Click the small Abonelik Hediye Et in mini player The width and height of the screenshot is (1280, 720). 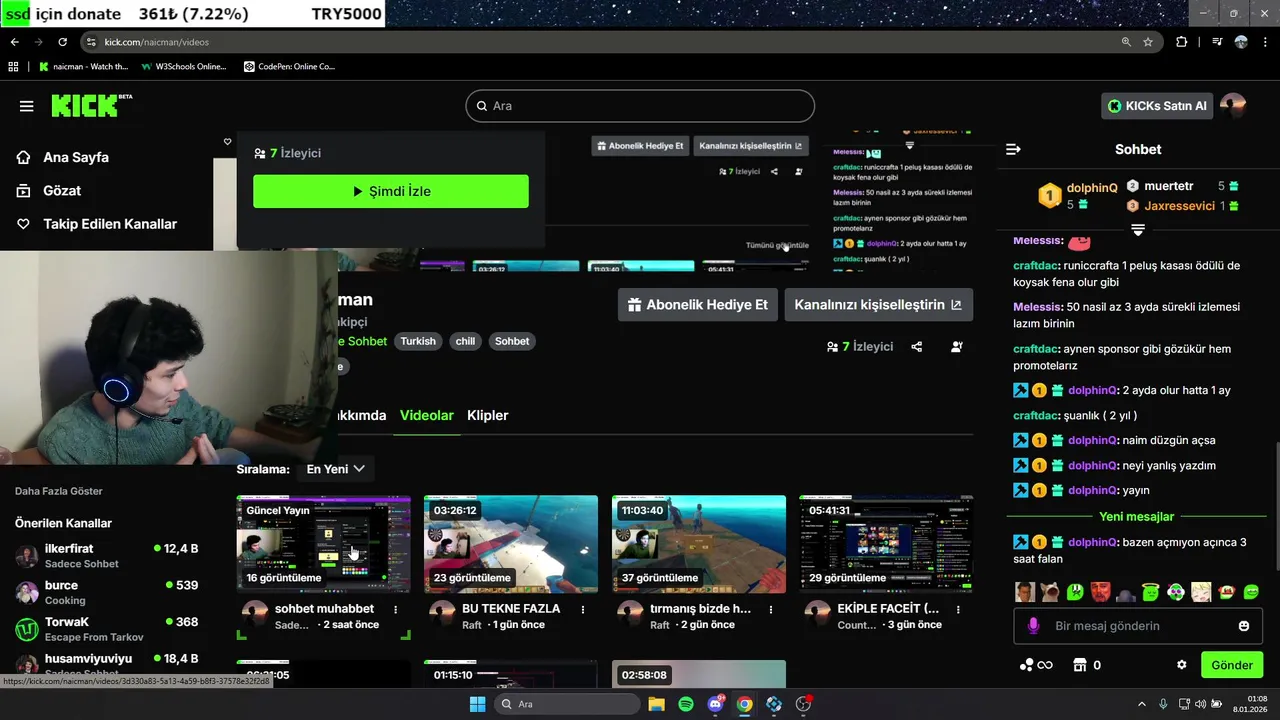[640, 146]
